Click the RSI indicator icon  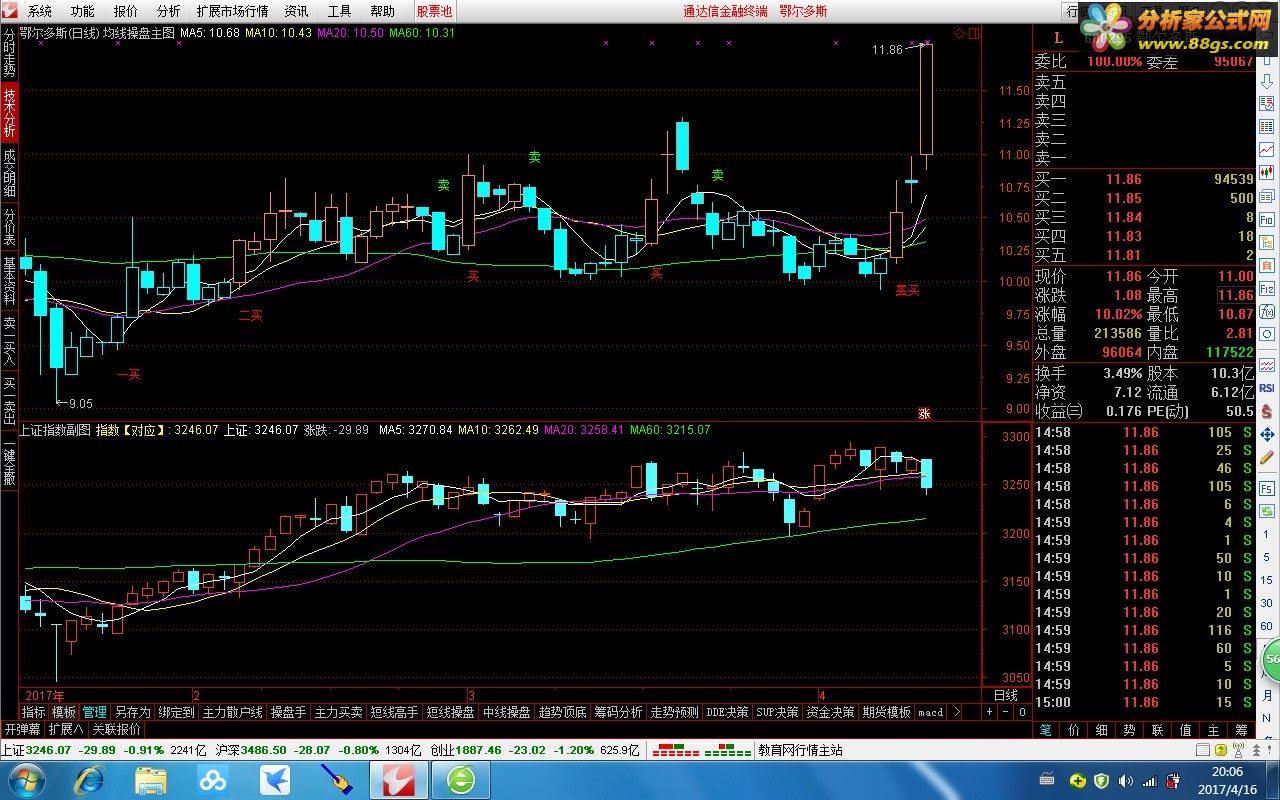click(1267, 388)
